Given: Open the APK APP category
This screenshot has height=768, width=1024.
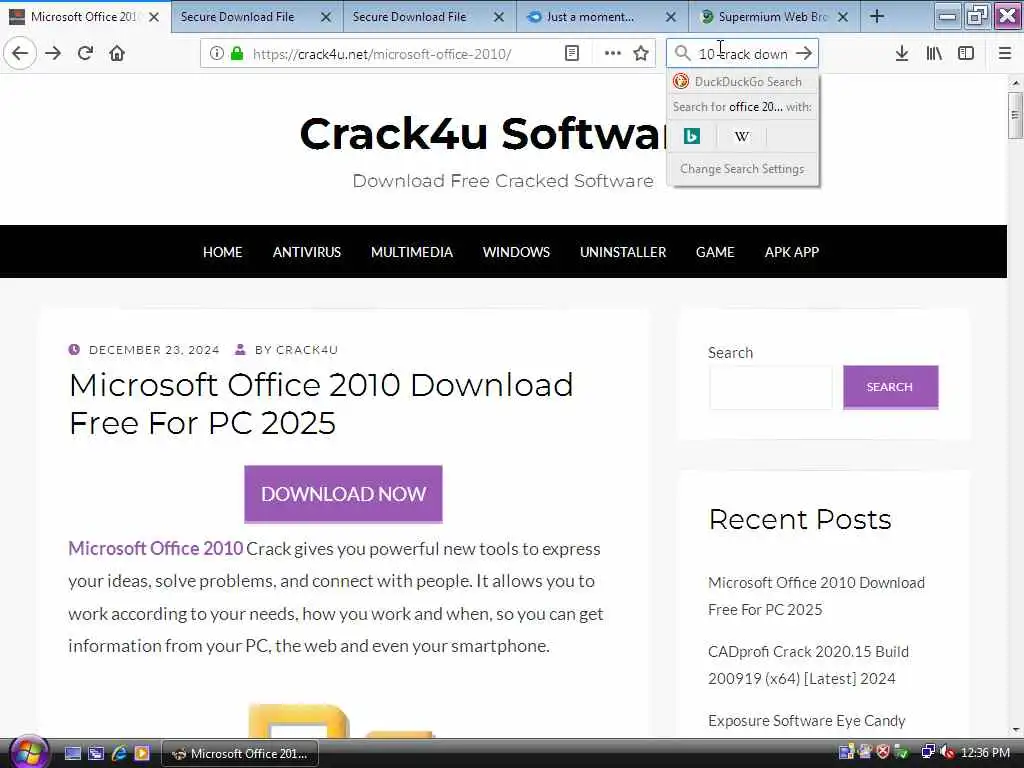Looking at the screenshot, I should click(792, 252).
